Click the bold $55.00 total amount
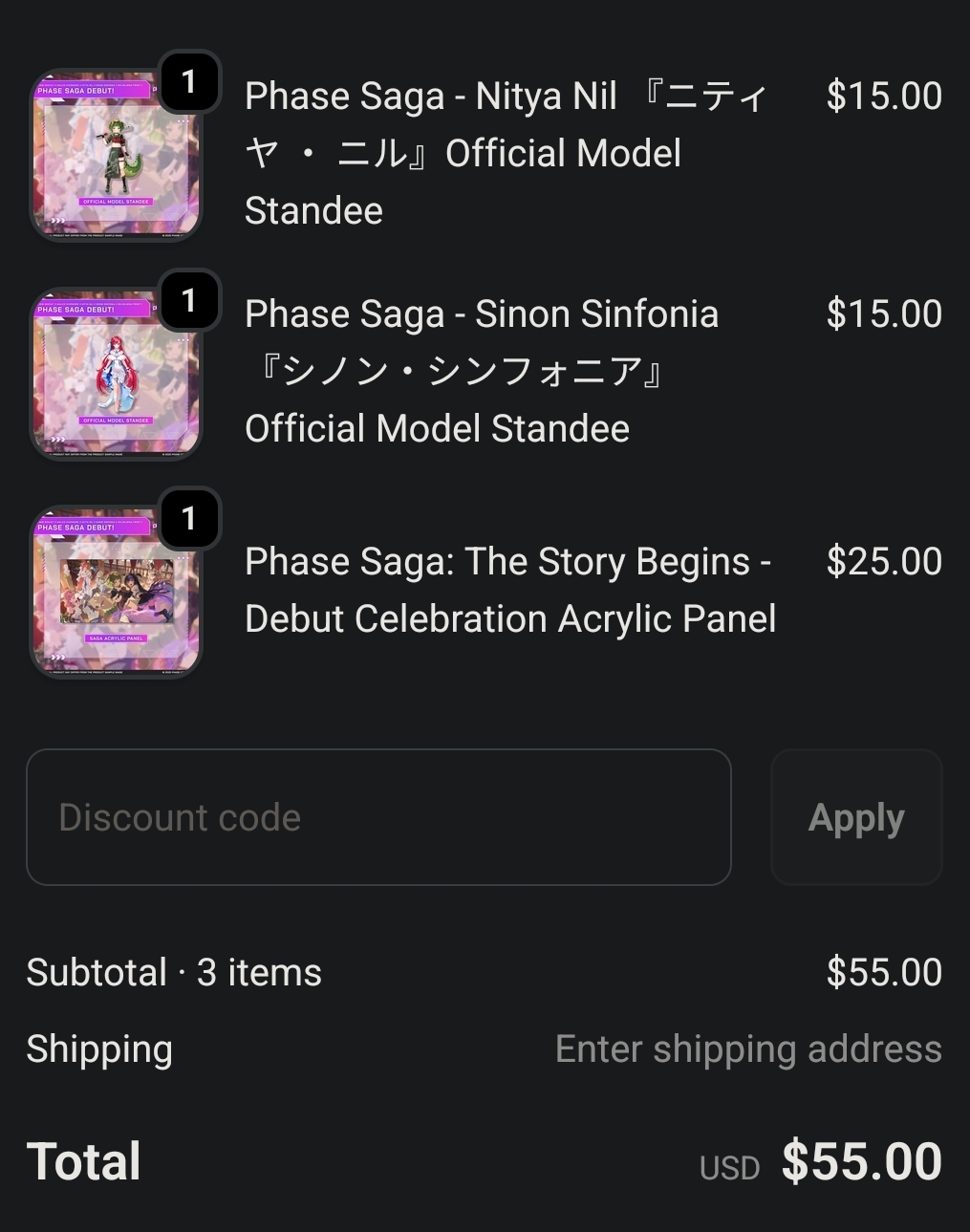 point(861,1162)
